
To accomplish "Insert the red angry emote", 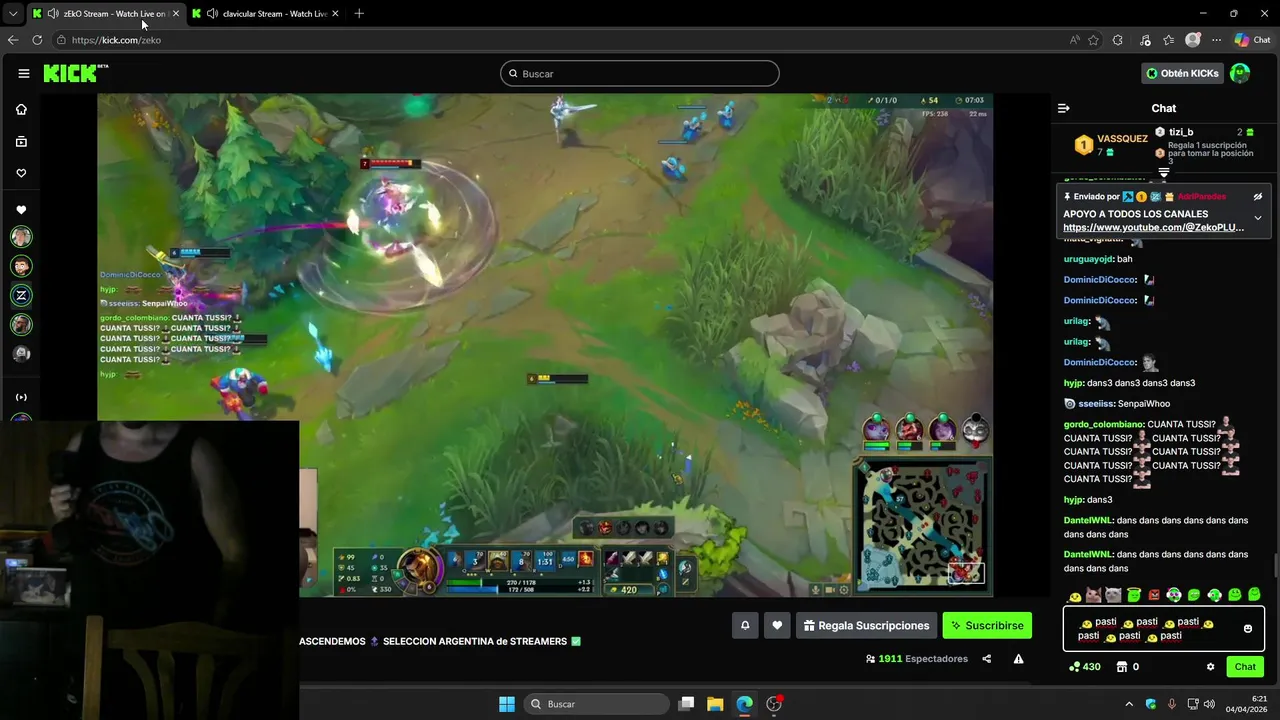I will (x=1154, y=596).
